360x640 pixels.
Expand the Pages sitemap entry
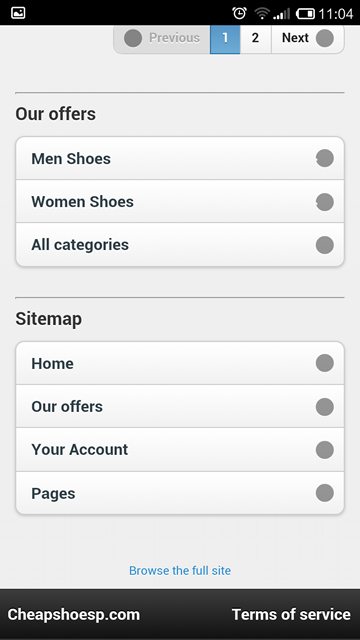tap(180, 493)
